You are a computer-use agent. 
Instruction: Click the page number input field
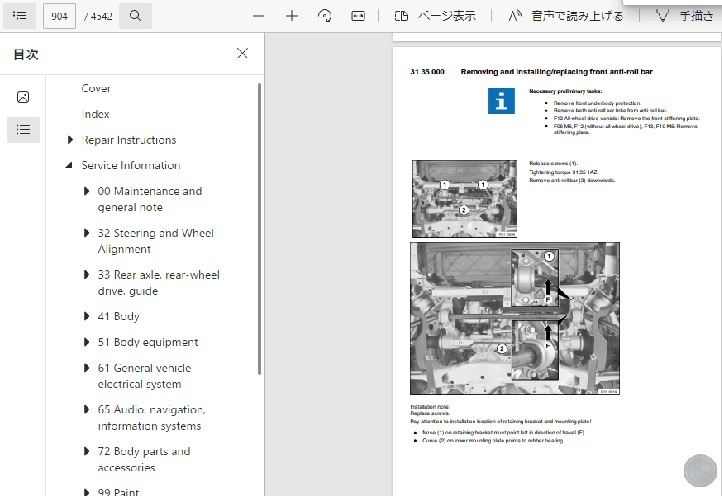[x=59, y=16]
